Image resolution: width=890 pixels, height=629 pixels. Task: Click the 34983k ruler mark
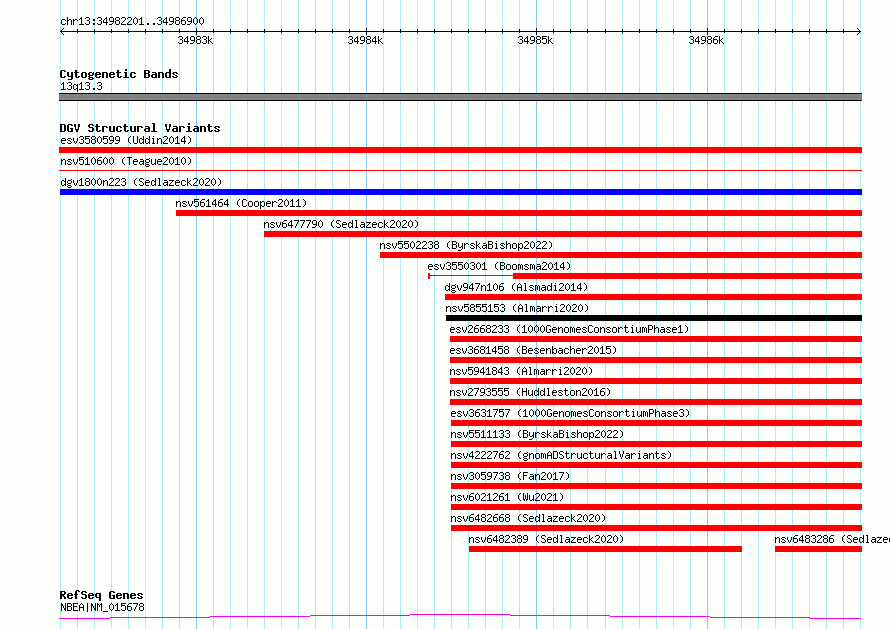click(x=195, y=40)
